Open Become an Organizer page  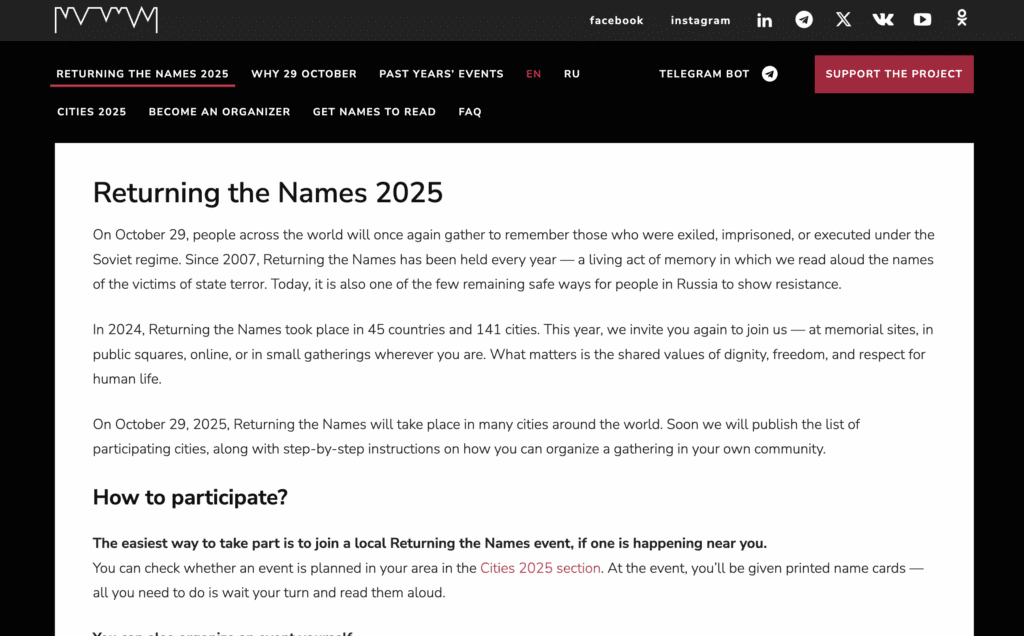[219, 112]
